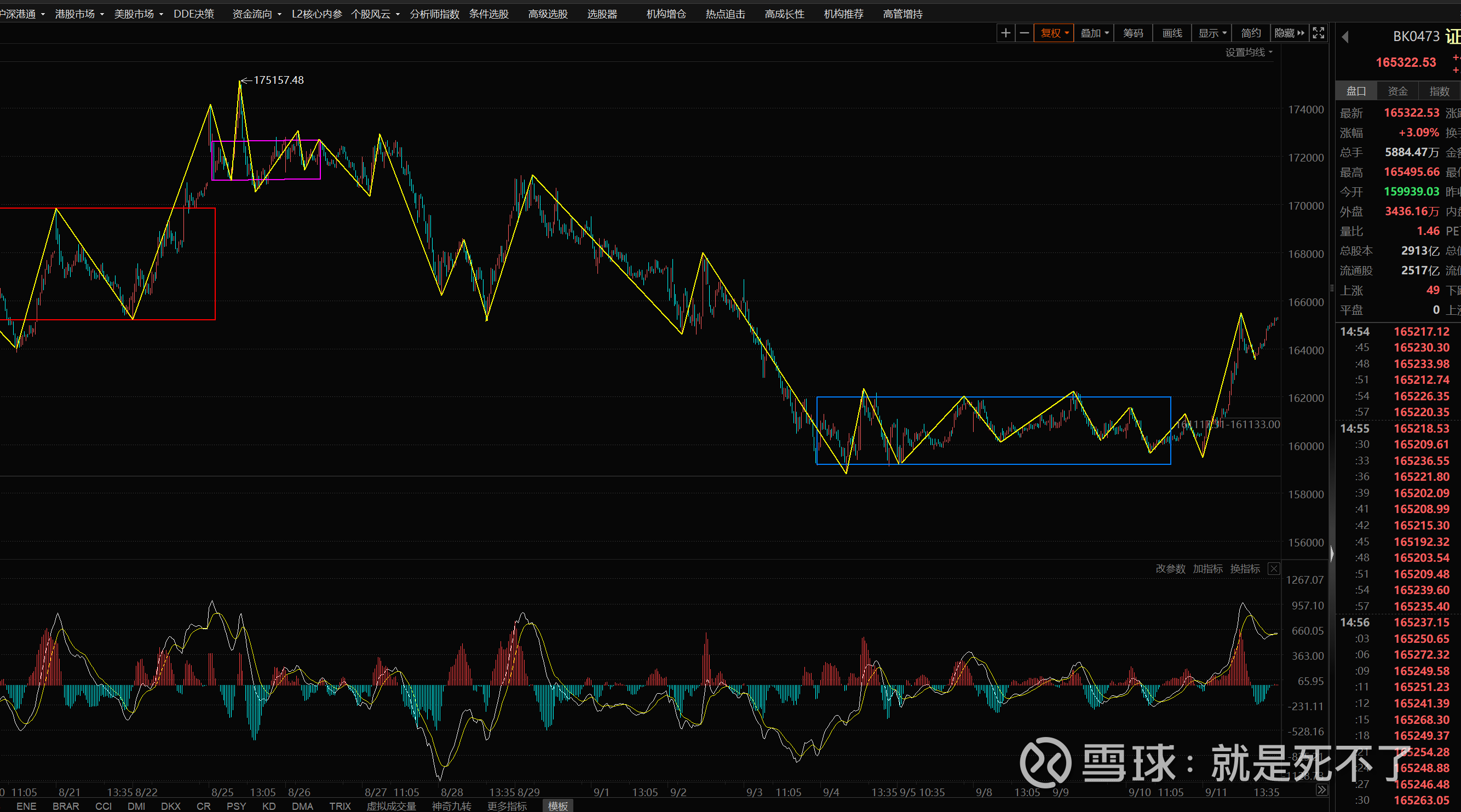Screen dimensions: 1461x812
Task: Enter fullscreen chart mode icon
Action: click(x=1319, y=33)
